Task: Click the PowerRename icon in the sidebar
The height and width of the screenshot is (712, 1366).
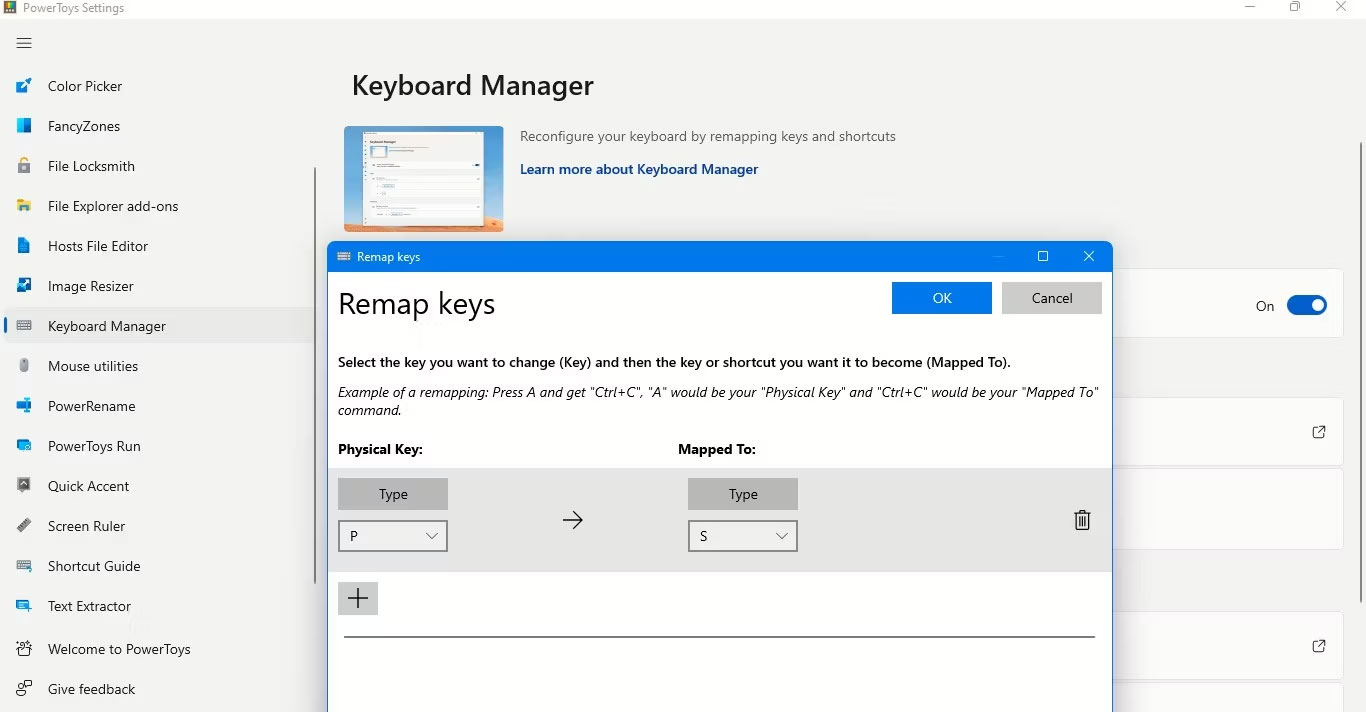Action: (24, 406)
